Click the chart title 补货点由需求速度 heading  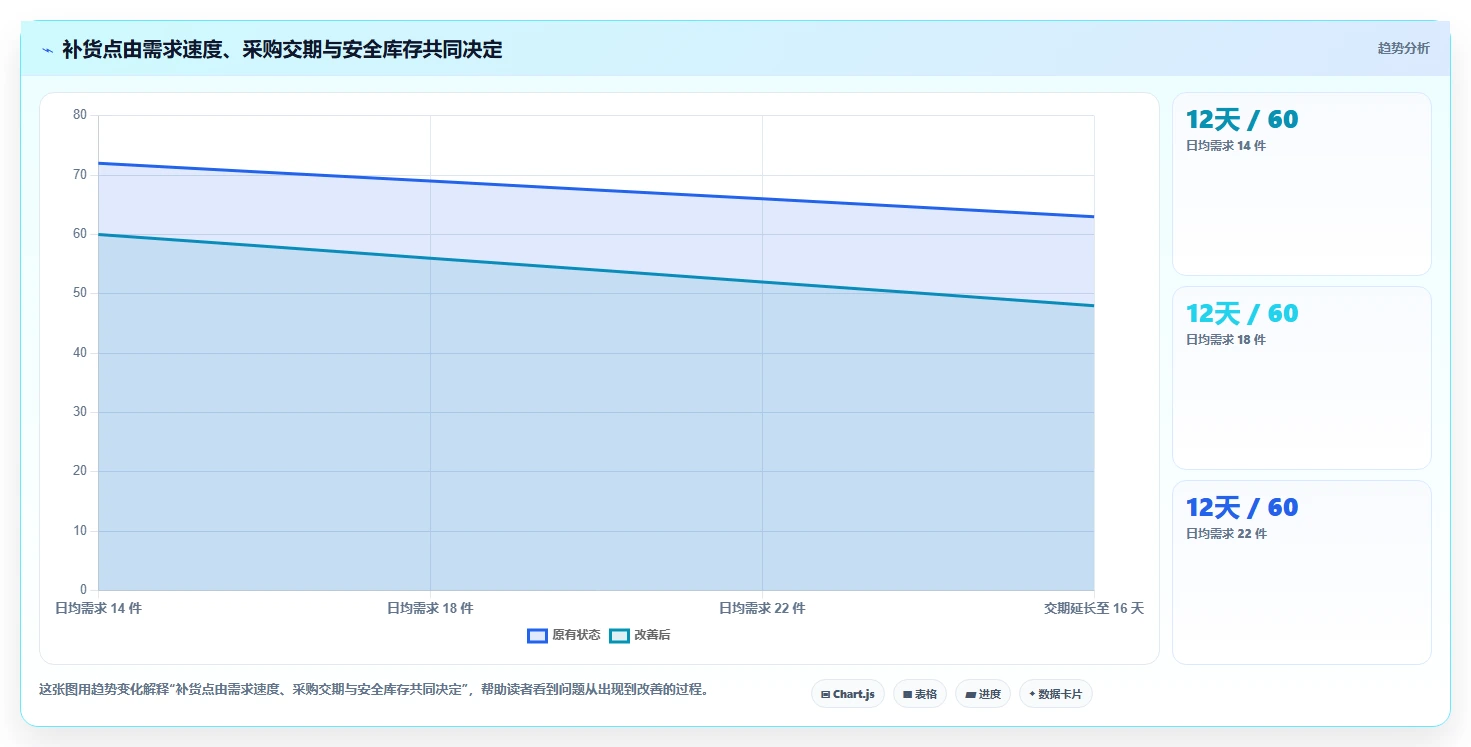(x=282, y=49)
